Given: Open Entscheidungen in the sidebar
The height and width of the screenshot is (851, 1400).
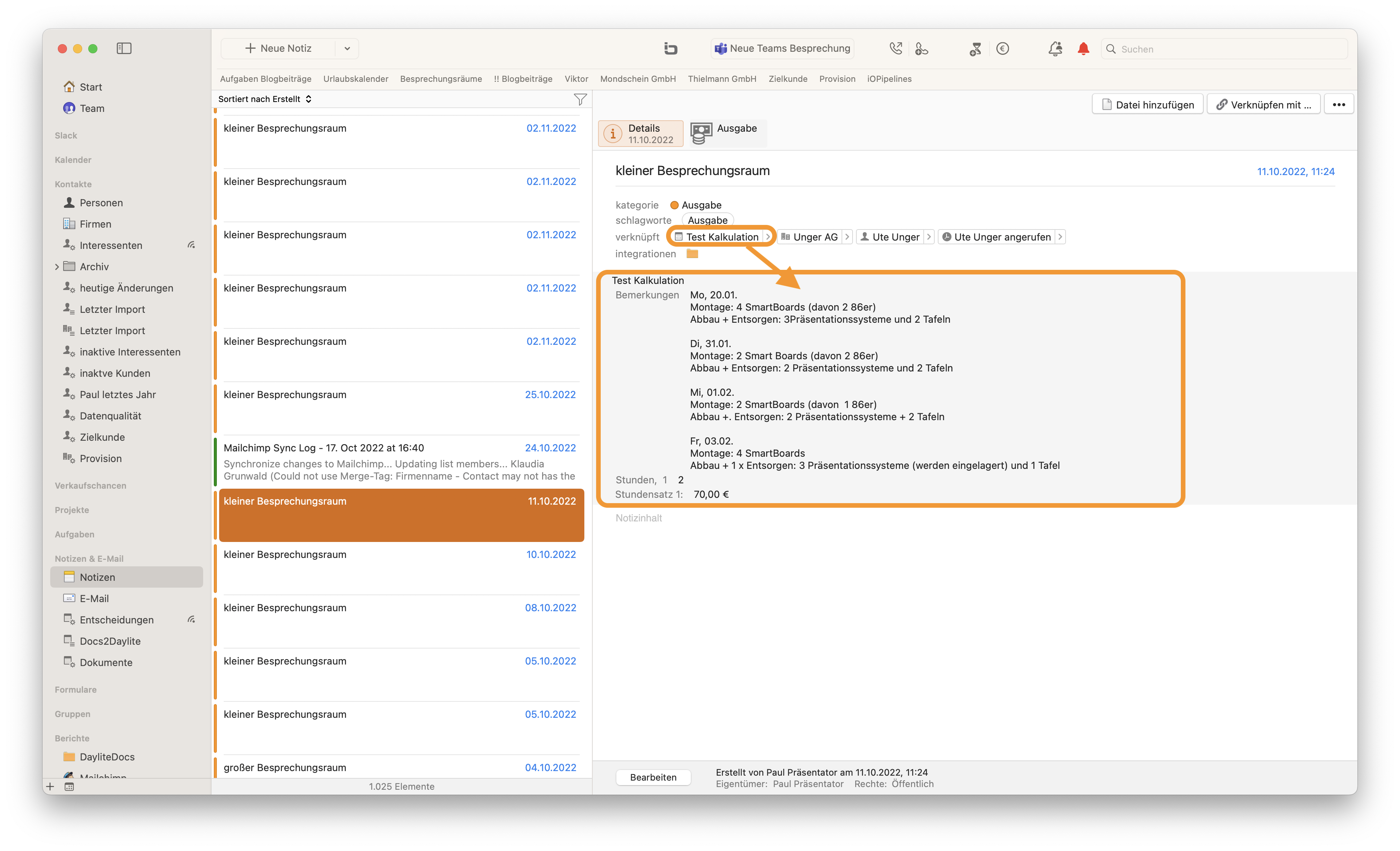Looking at the screenshot, I should tap(116, 620).
